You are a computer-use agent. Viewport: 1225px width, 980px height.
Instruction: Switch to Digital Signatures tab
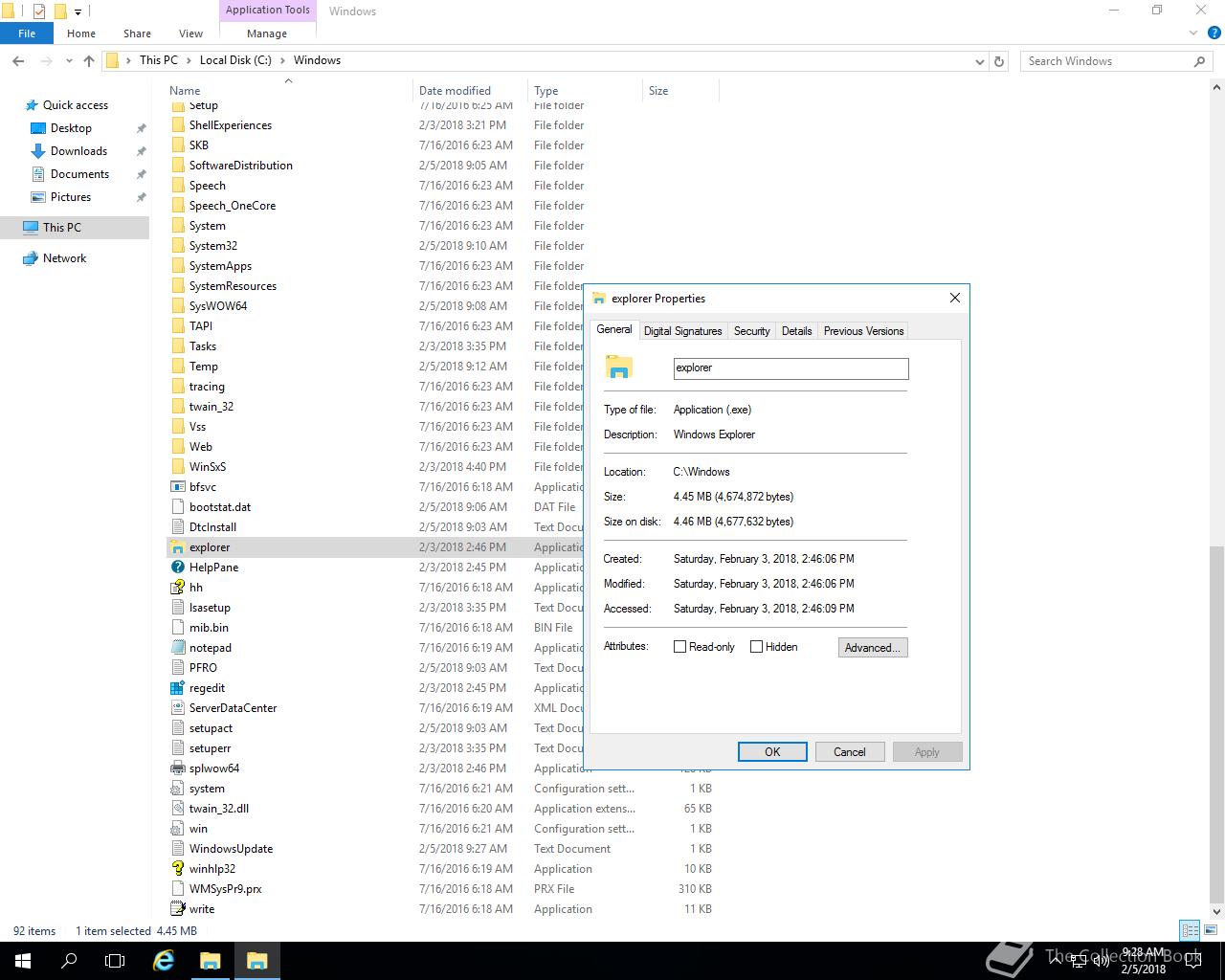click(682, 331)
